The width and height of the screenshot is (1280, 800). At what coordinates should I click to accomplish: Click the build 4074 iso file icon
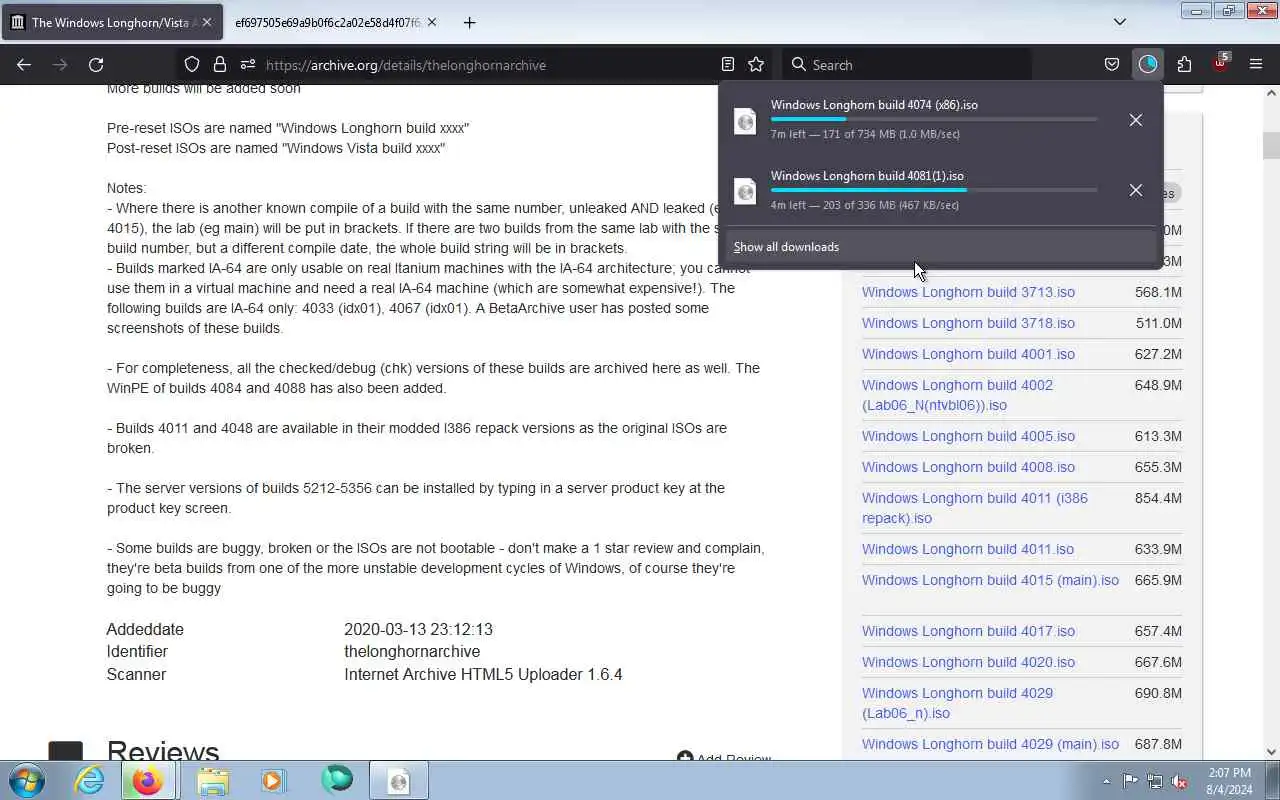coord(745,120)
